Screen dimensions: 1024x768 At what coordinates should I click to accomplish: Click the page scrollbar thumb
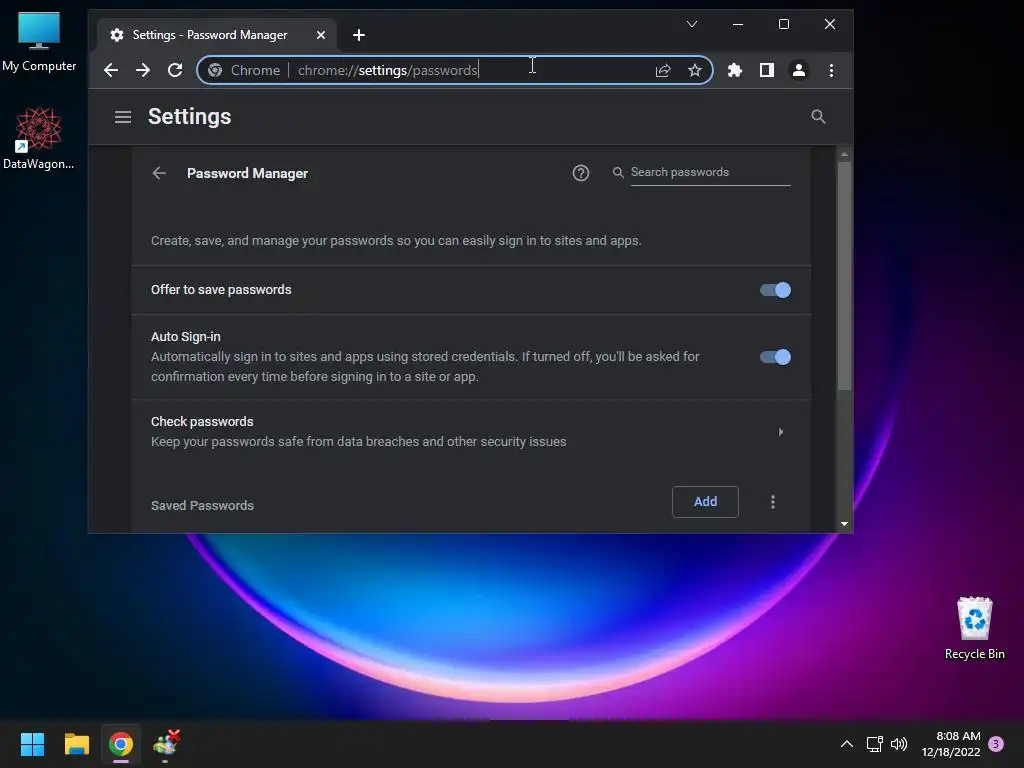(x=844, y=276)
